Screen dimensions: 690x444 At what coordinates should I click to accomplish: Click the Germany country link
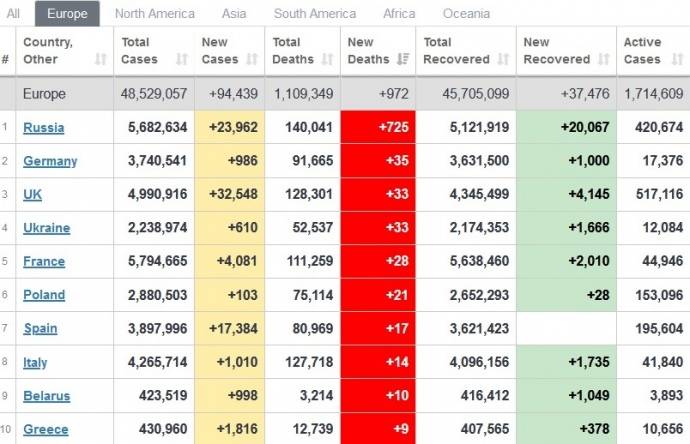click(x=50, y=161)
